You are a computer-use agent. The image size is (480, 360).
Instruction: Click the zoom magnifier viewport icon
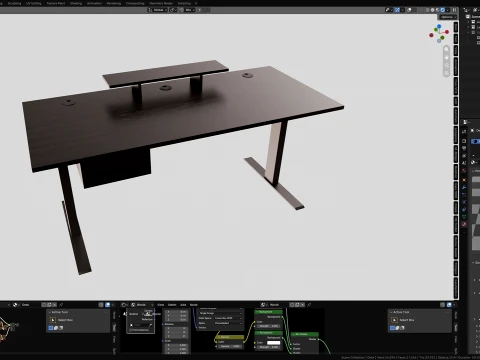click(446, 49)
